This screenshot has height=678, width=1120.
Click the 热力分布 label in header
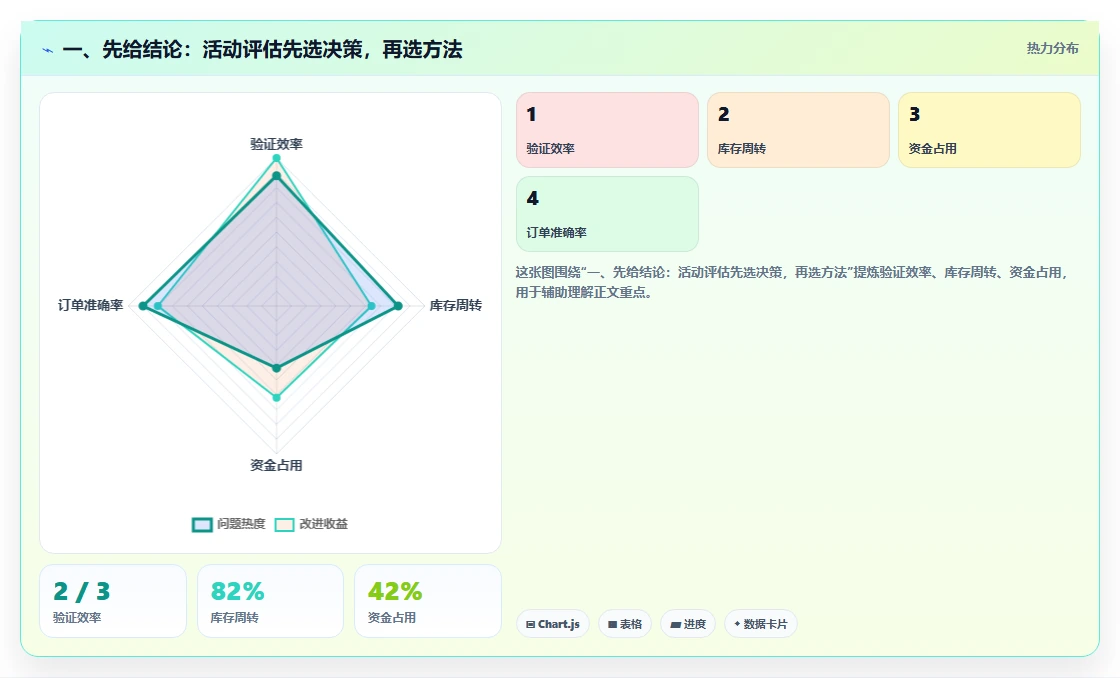click(x=1052, y=49)
